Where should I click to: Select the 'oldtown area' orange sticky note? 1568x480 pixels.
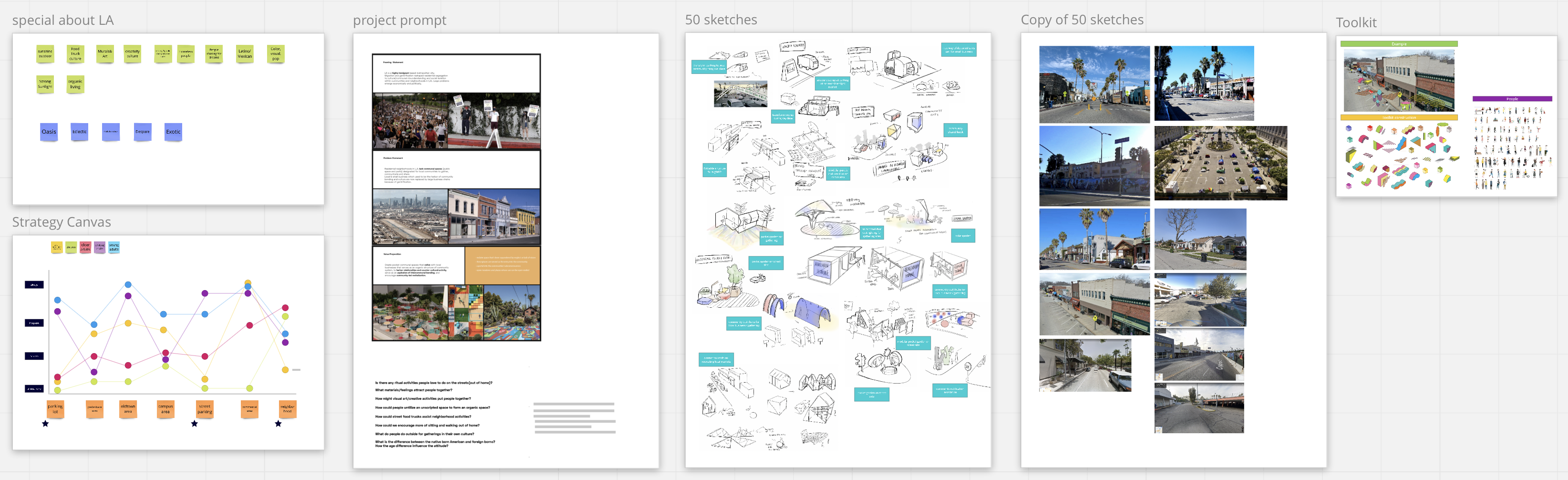(x=128, y=409)
